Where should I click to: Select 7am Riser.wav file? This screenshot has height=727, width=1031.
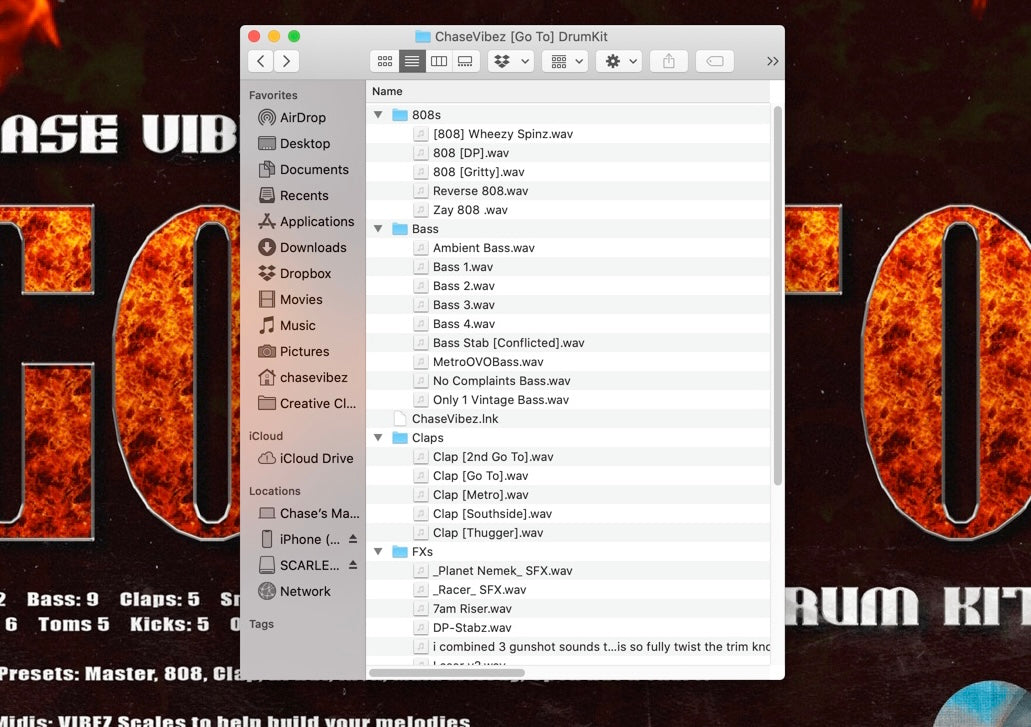[568, 609]
